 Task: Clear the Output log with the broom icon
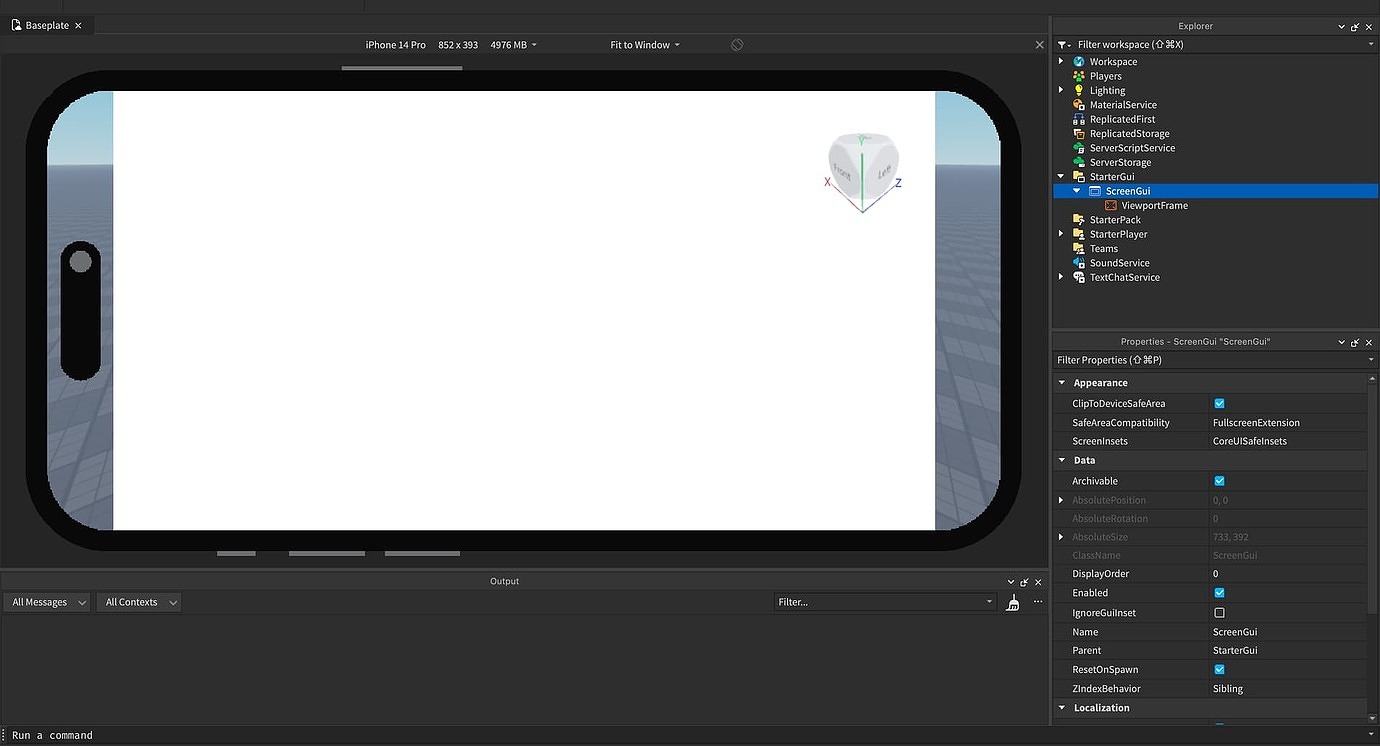point(1012,602)
